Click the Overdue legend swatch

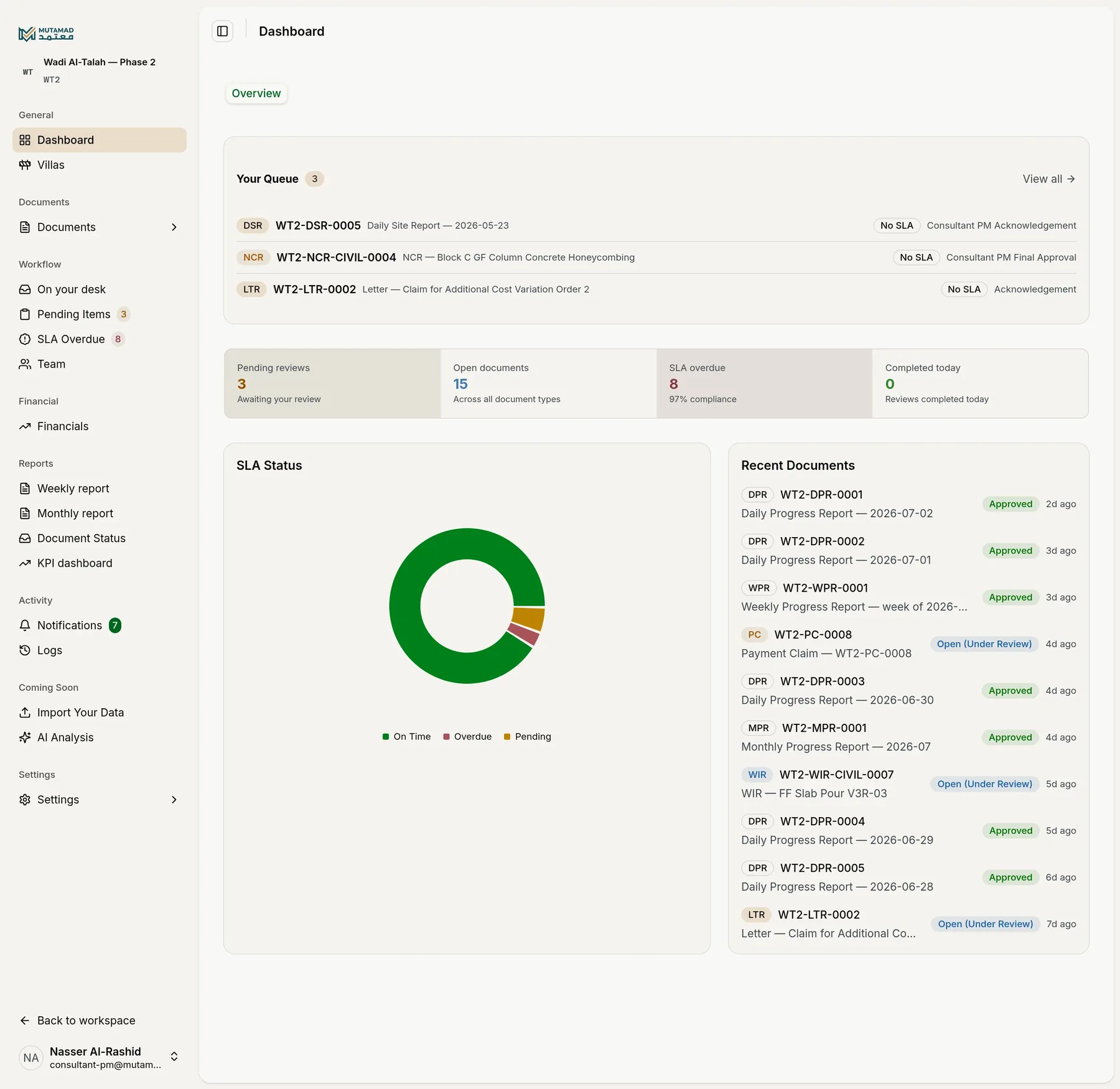[446, 737]
